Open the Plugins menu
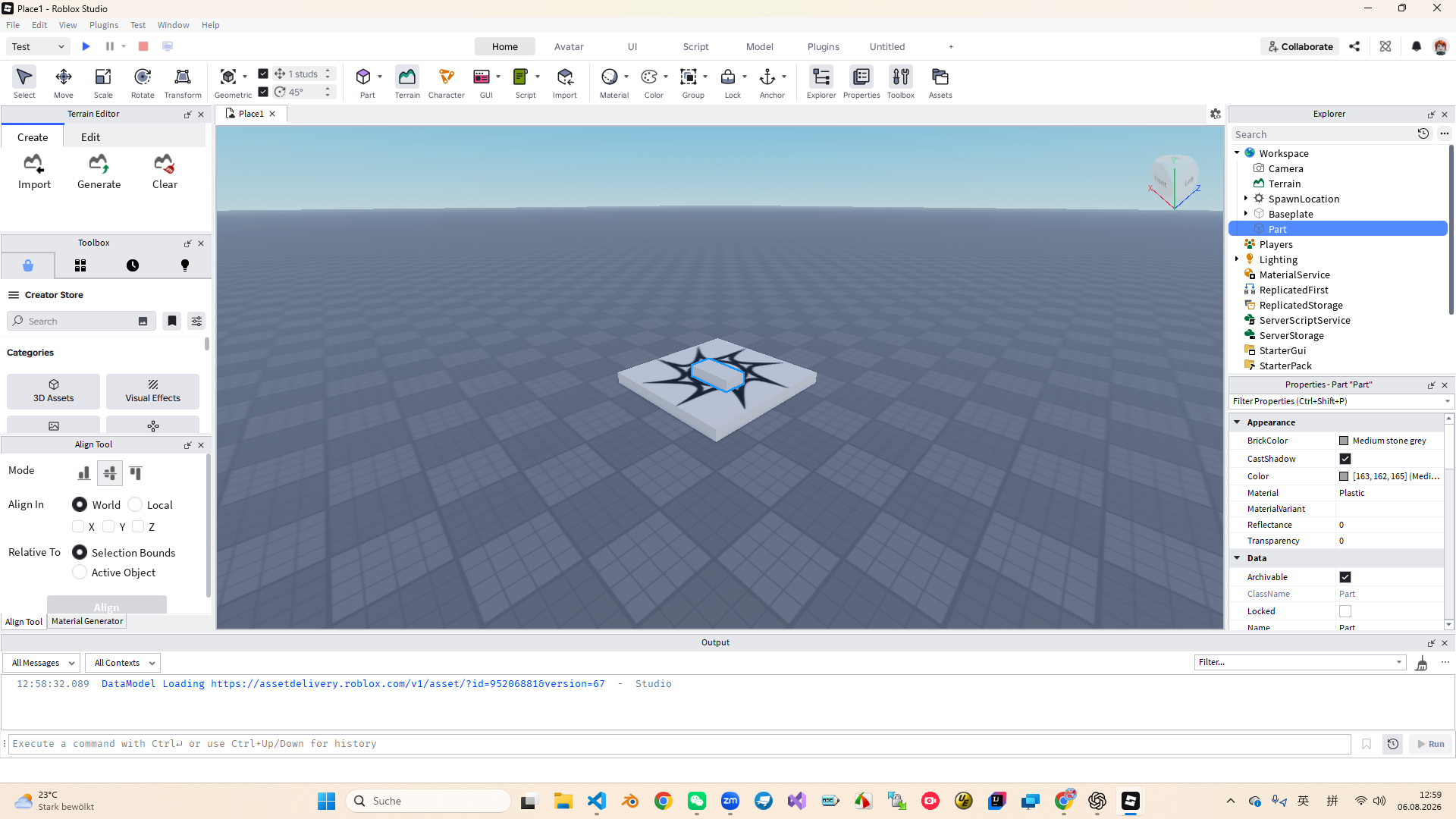This screenshot has width=1456, height=819. tap(104, 25)
